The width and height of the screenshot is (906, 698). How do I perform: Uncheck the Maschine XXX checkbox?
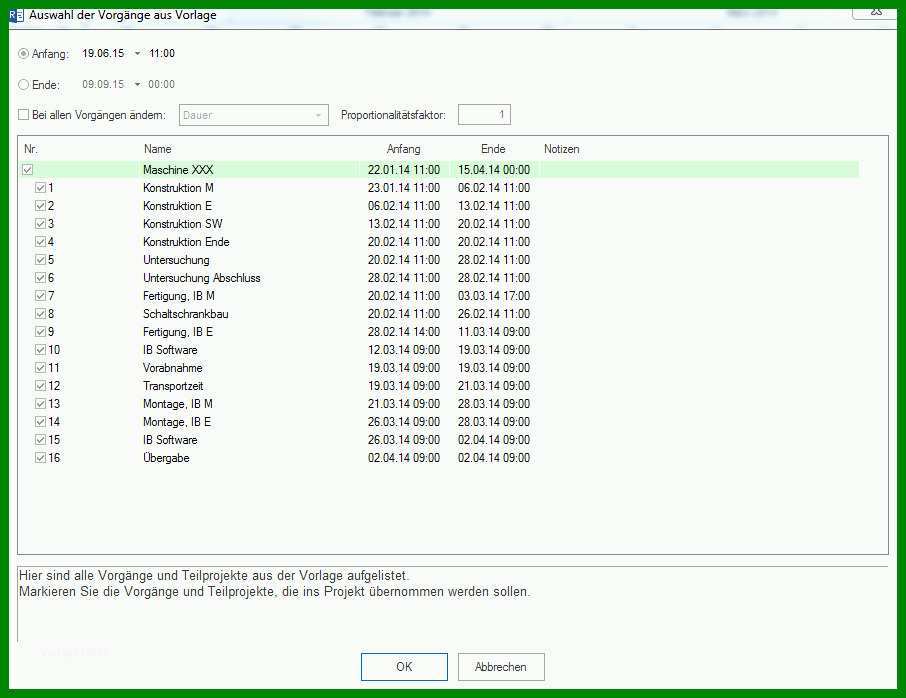(x=28, y=170)
